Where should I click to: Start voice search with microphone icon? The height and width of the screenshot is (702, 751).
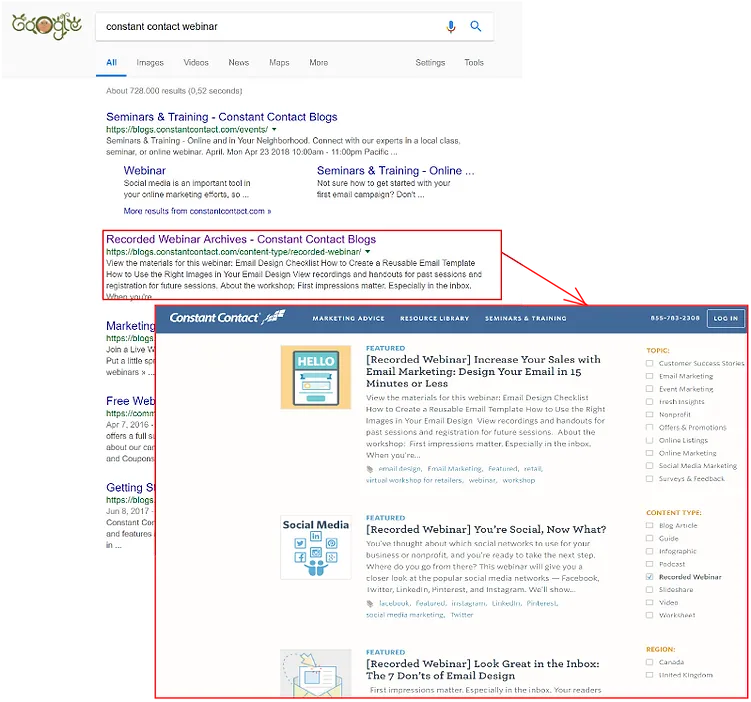pyautogui.click(x=451, y=26)
